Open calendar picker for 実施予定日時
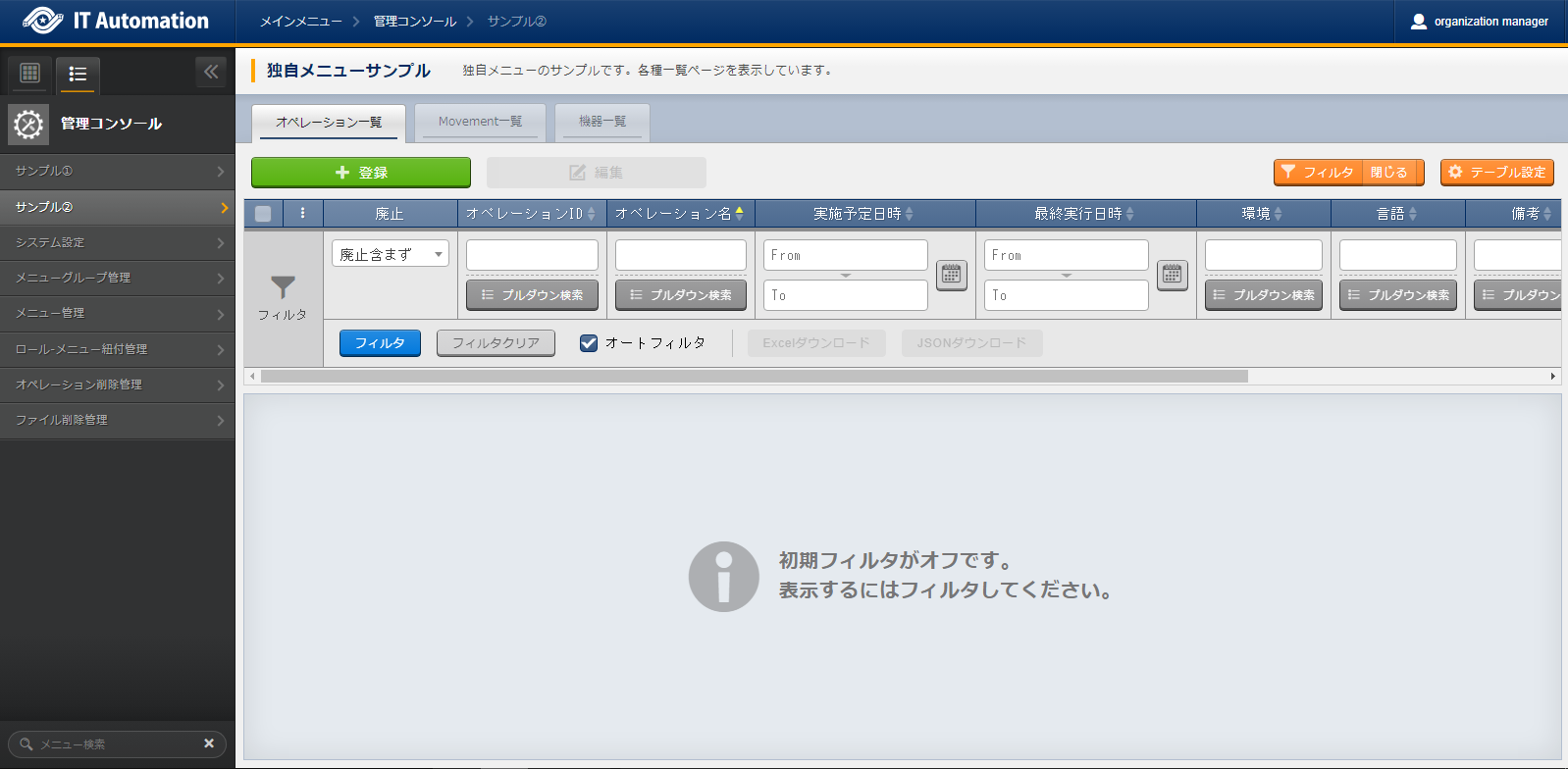1568x769 pixels. coord(951,275)
